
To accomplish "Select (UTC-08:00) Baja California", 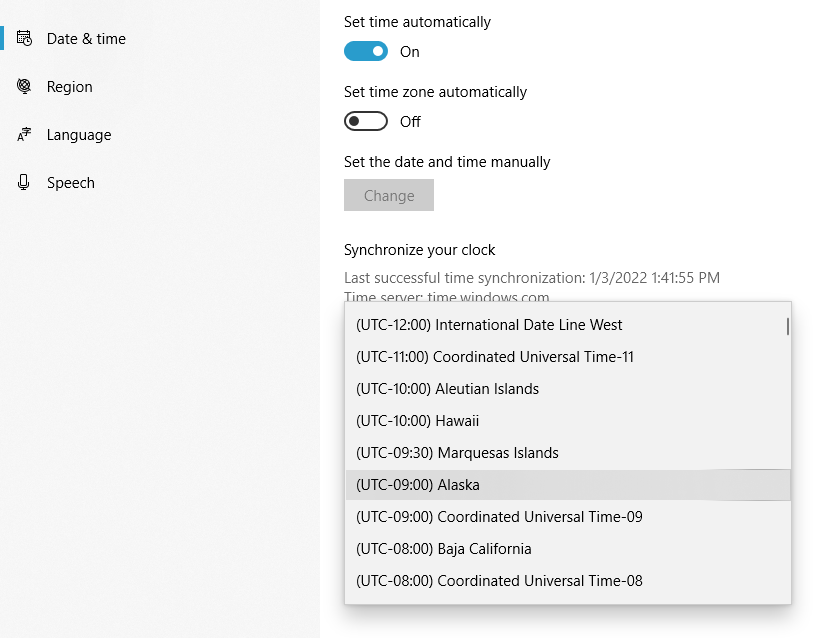I will click(443, 548).
